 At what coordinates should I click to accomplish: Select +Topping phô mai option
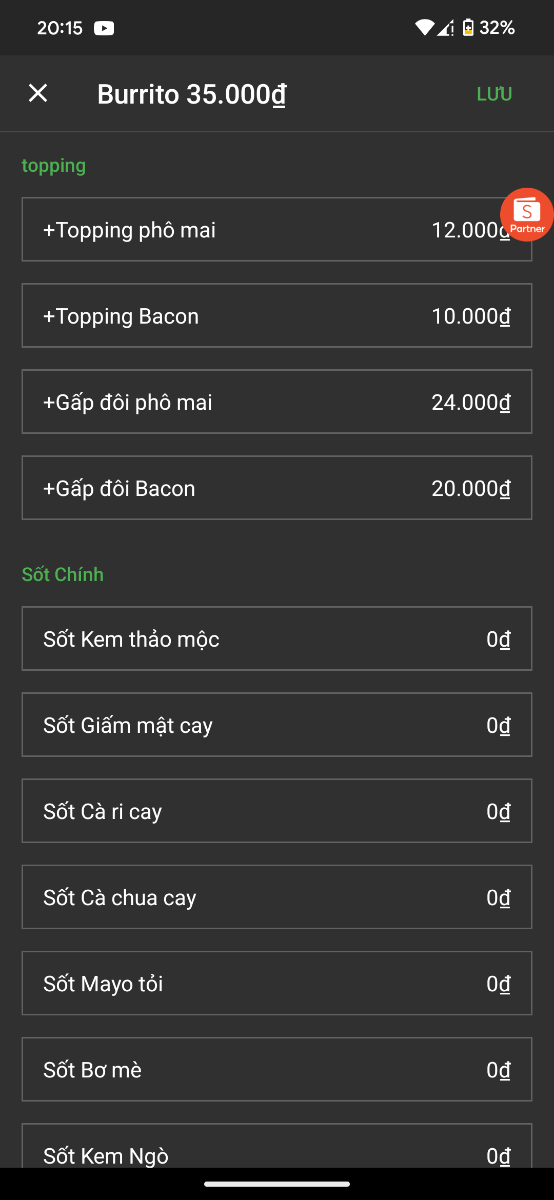point(277,230)
